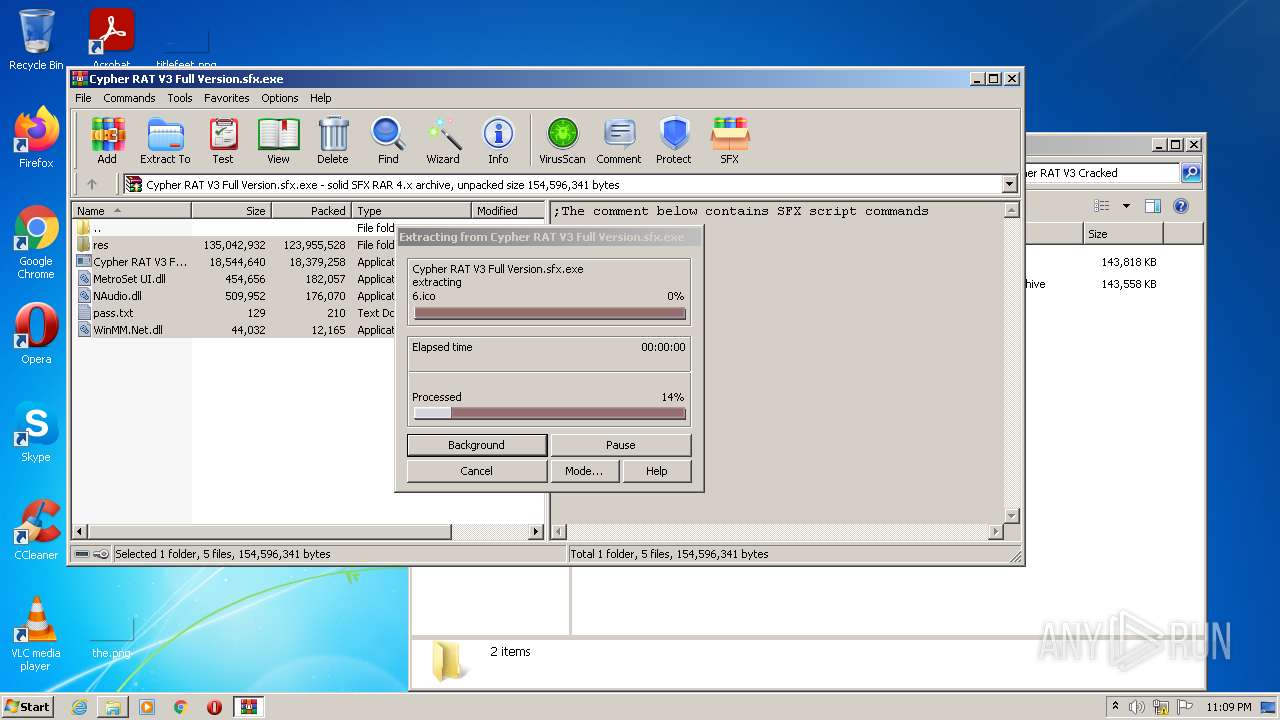Sort files by Size column header
This screenshot has height=720, width=1280.
coord(232,211)
